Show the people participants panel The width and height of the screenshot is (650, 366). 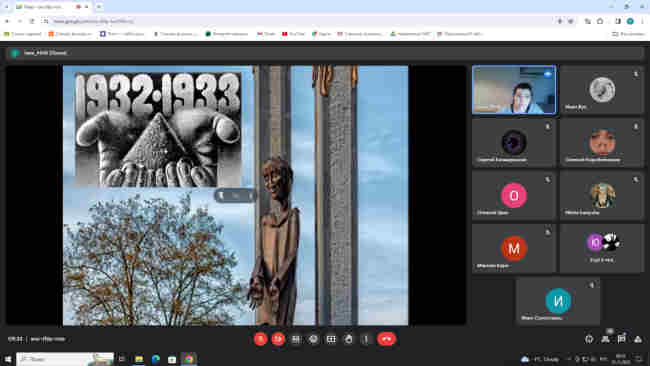coord(606,339)
